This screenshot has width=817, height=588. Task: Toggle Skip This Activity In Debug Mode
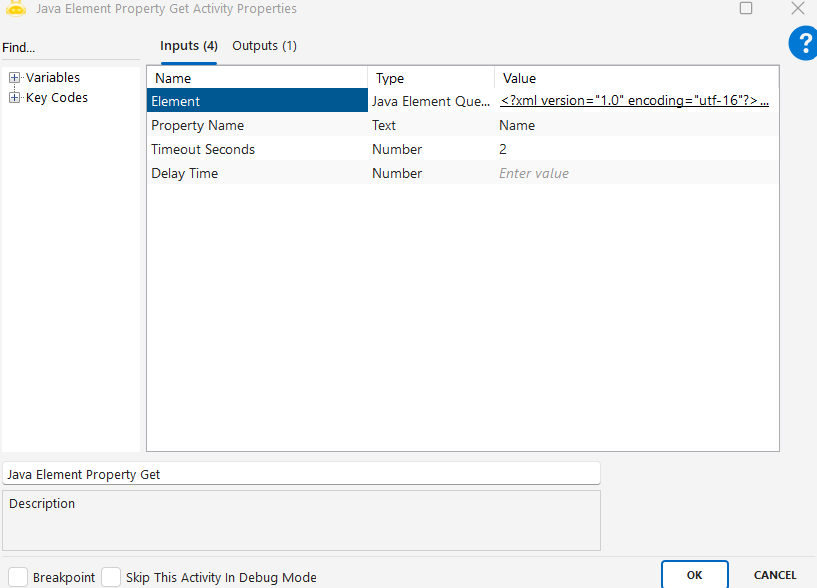point(111,577)
